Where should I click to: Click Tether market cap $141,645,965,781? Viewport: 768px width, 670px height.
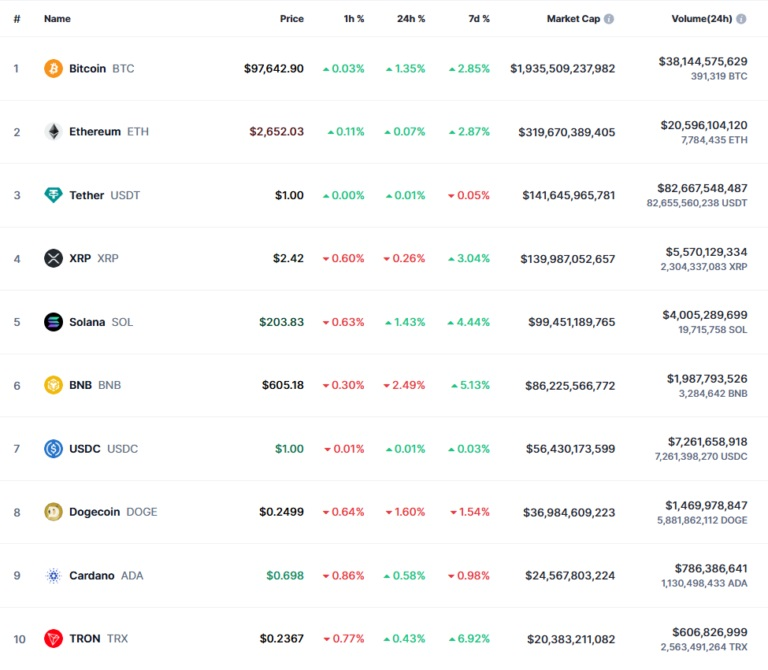(569, 195)
